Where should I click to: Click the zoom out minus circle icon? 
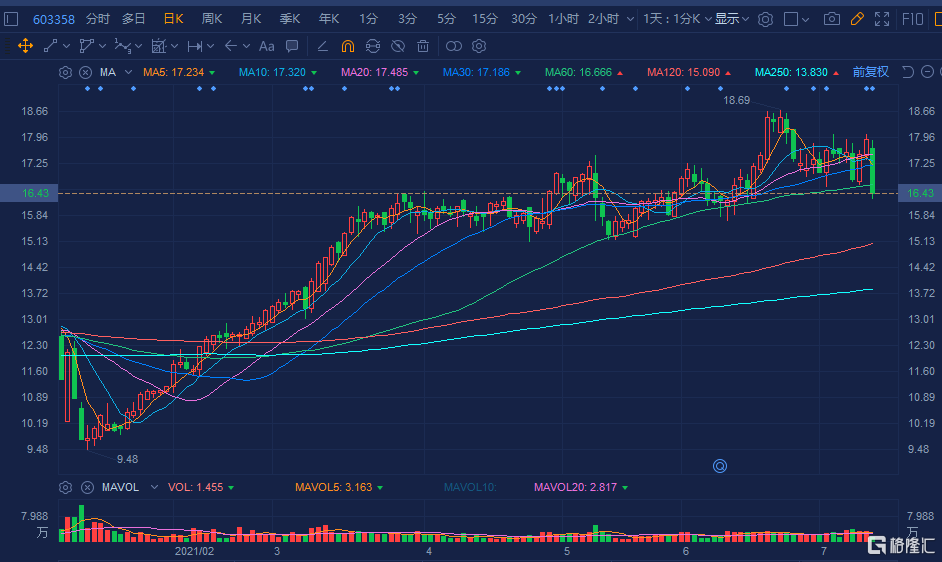coord(928,72)
